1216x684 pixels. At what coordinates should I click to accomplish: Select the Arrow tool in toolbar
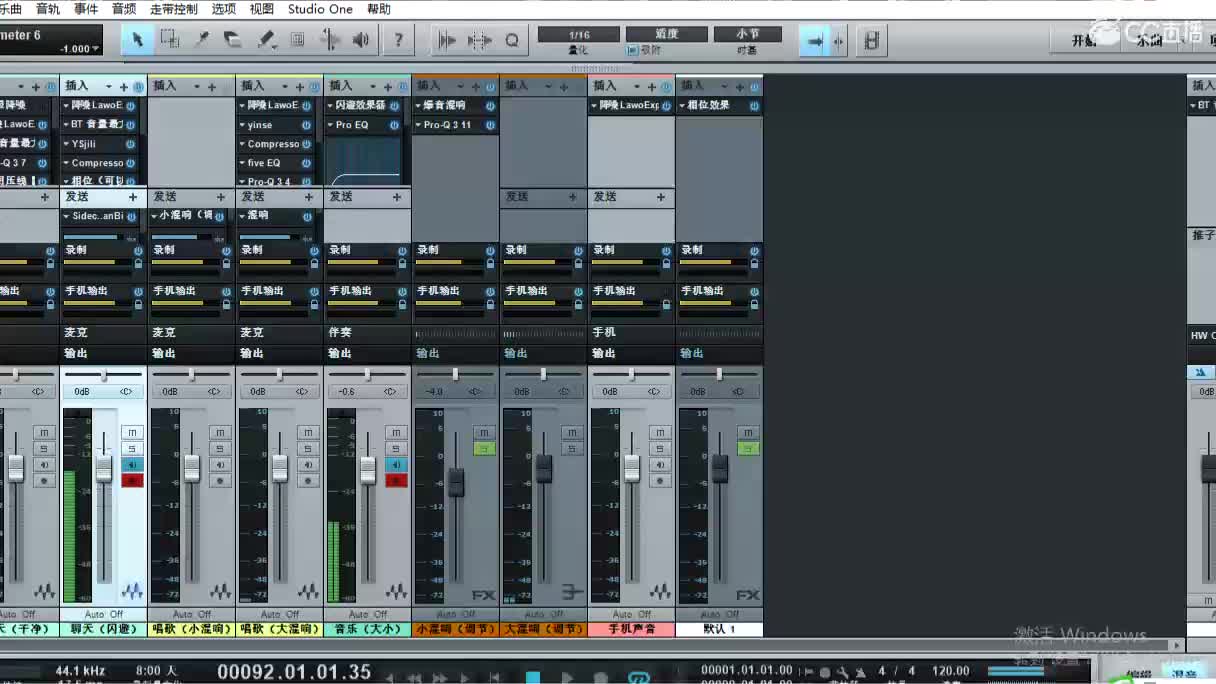pyautogui.click(x=137, y=40)
